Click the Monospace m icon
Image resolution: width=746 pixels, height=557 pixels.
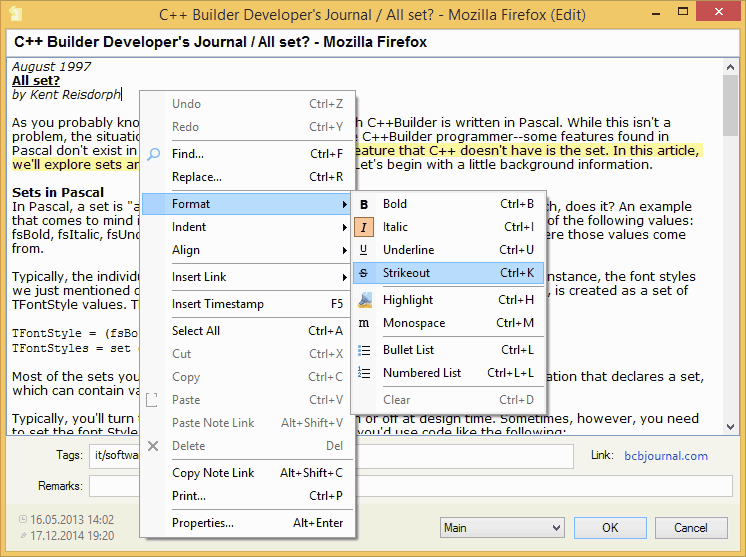click(364, 323)
